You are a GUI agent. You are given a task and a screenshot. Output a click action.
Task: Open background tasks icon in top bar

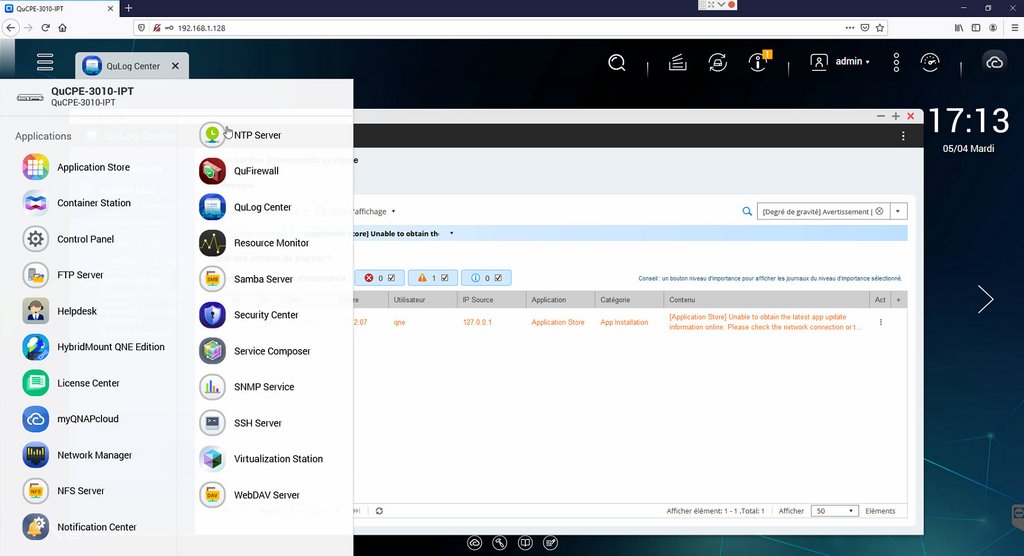click(x=678, y=63)
